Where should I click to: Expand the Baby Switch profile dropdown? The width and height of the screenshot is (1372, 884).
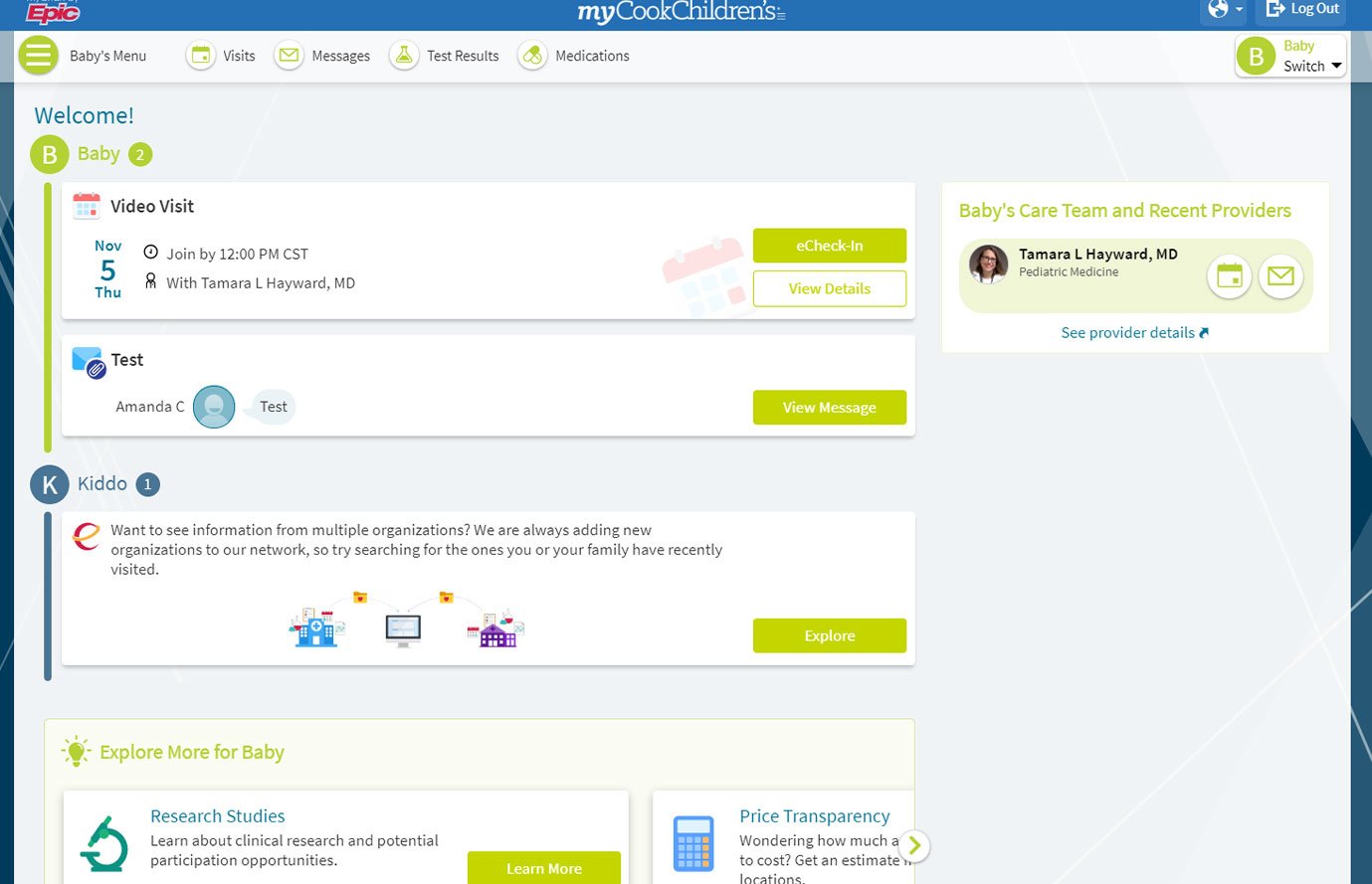pyautogui.click(x=1290, y=56)
